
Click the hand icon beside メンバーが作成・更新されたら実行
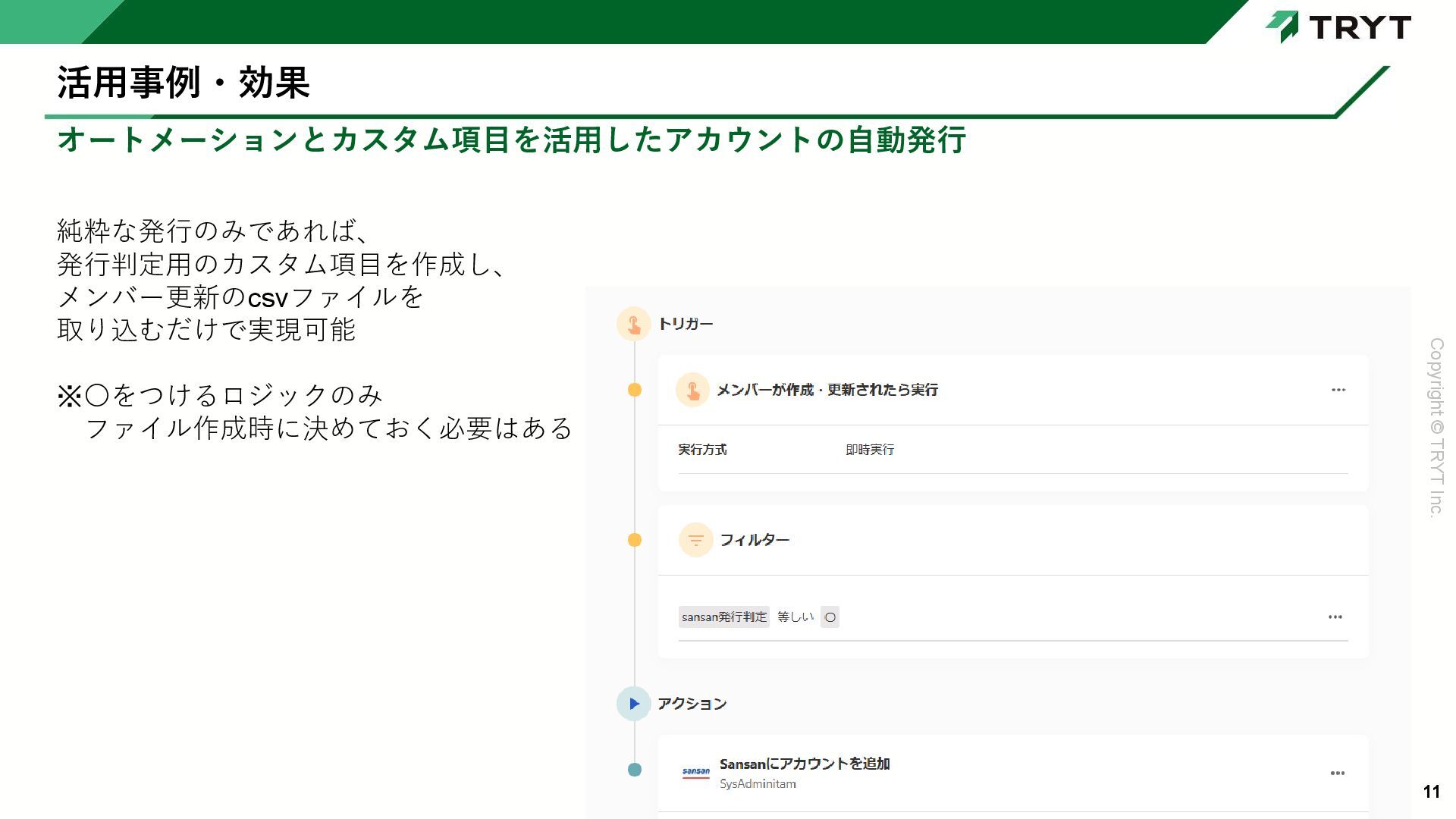(692, 390)
